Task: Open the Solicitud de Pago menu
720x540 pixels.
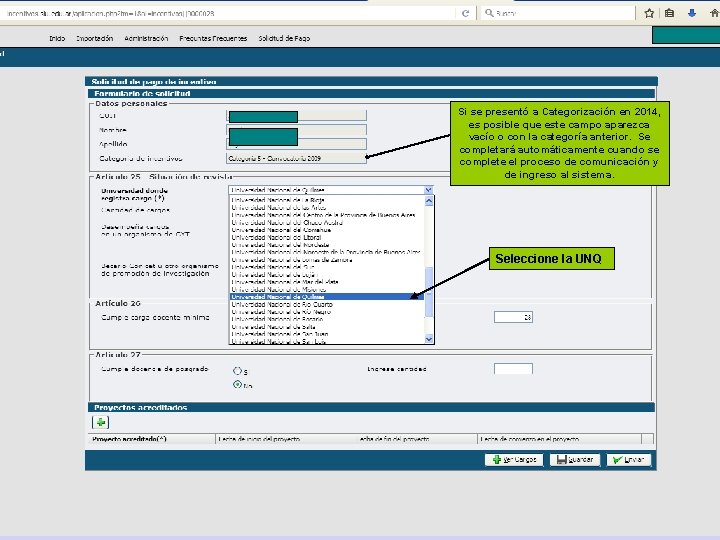Action: pyautogui.click(x=284, y=39)
